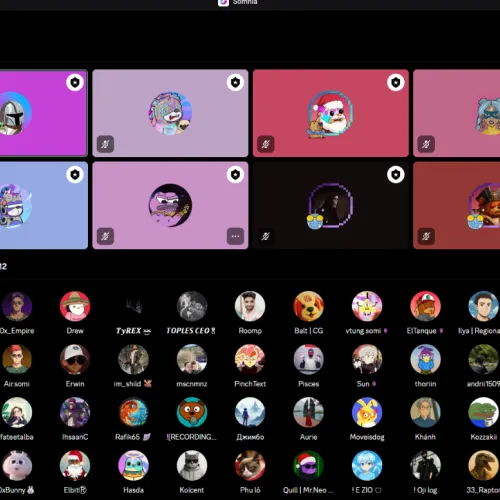Viewport: 500px width, 500px height.
Task: Click the muted mic icon on the purple Pepe tile
Action: click(x=105, y=236)
